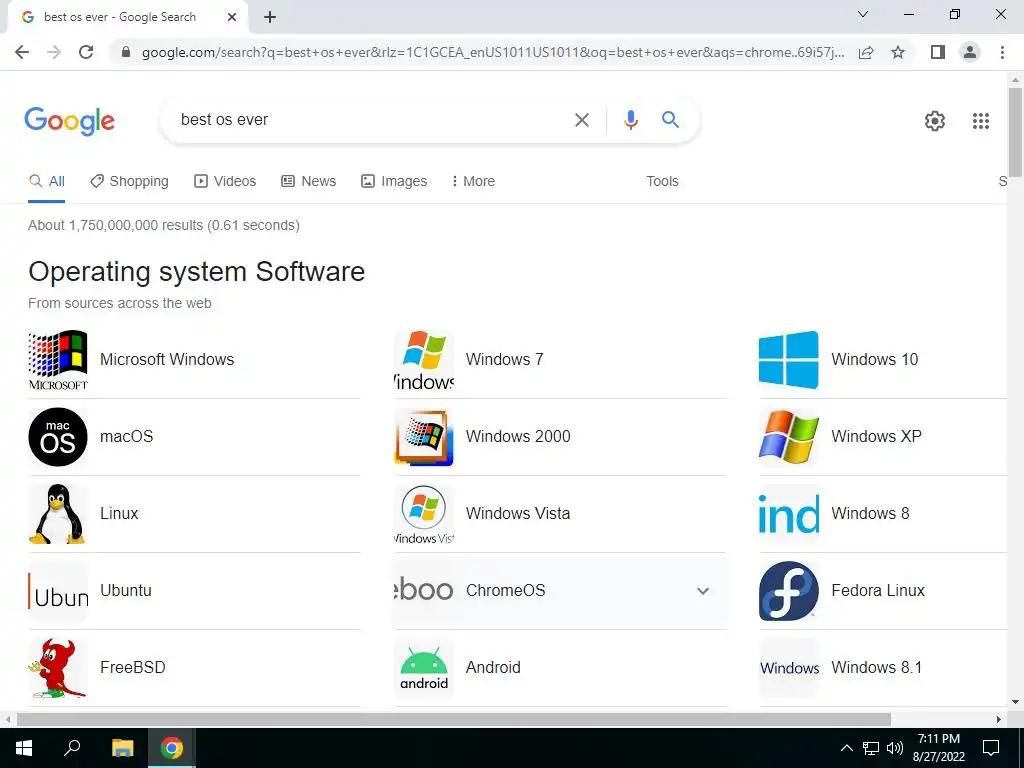
Task: Click the horizontal scrollbar thumb
Action: (x=454, y=719)
